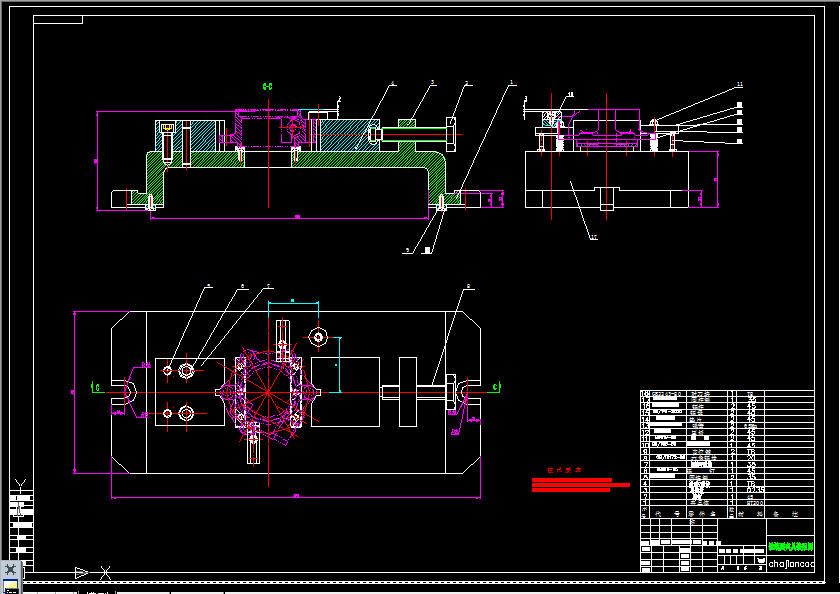The width and height of the screenshot is (840, 594).
Task: Select the green C-C section view label
Action: click(x=267, y=86)
